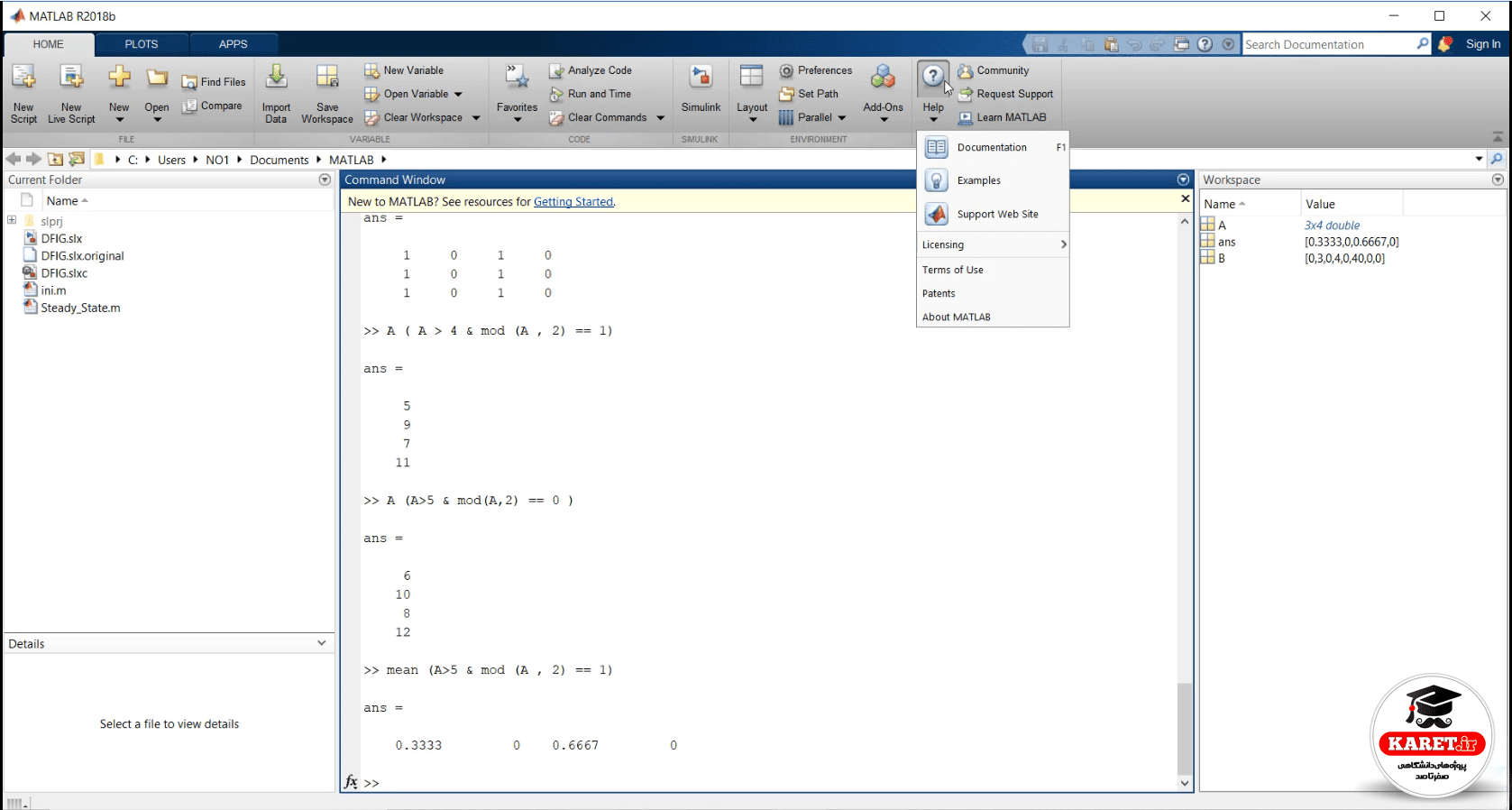Launch Simulink from the toolstrip

coord(701,89)
